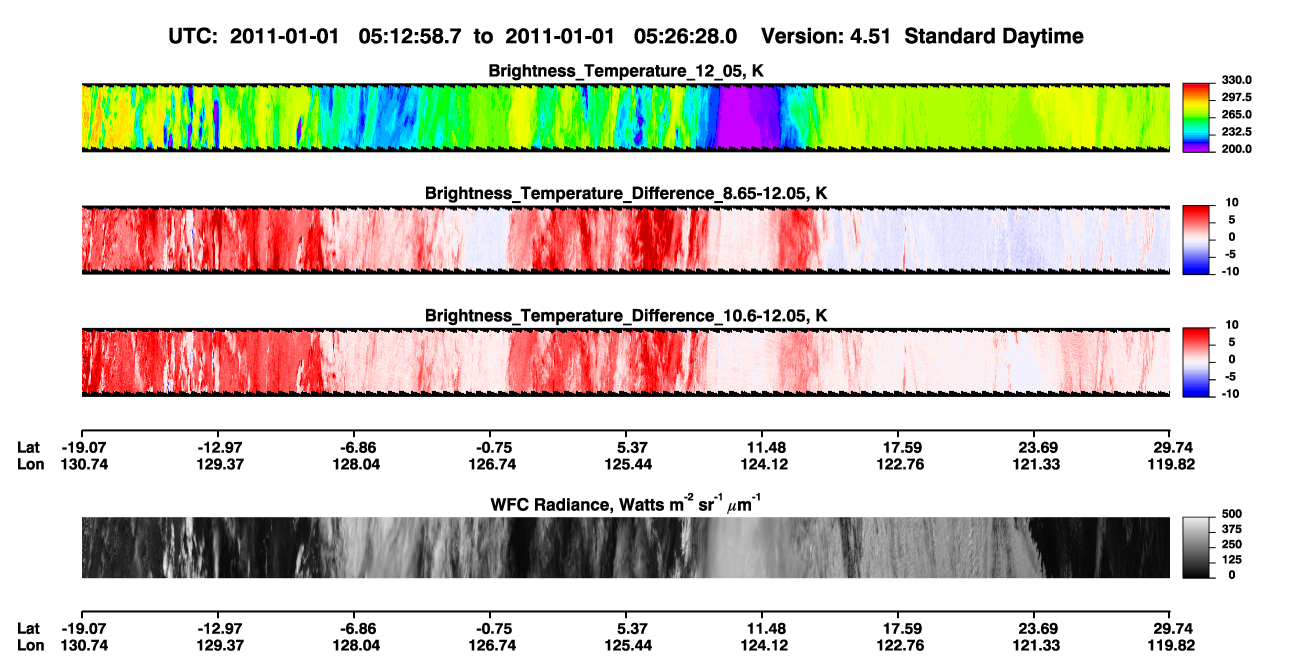Click the 232.5 colorbar tick label

[1236, 132]
